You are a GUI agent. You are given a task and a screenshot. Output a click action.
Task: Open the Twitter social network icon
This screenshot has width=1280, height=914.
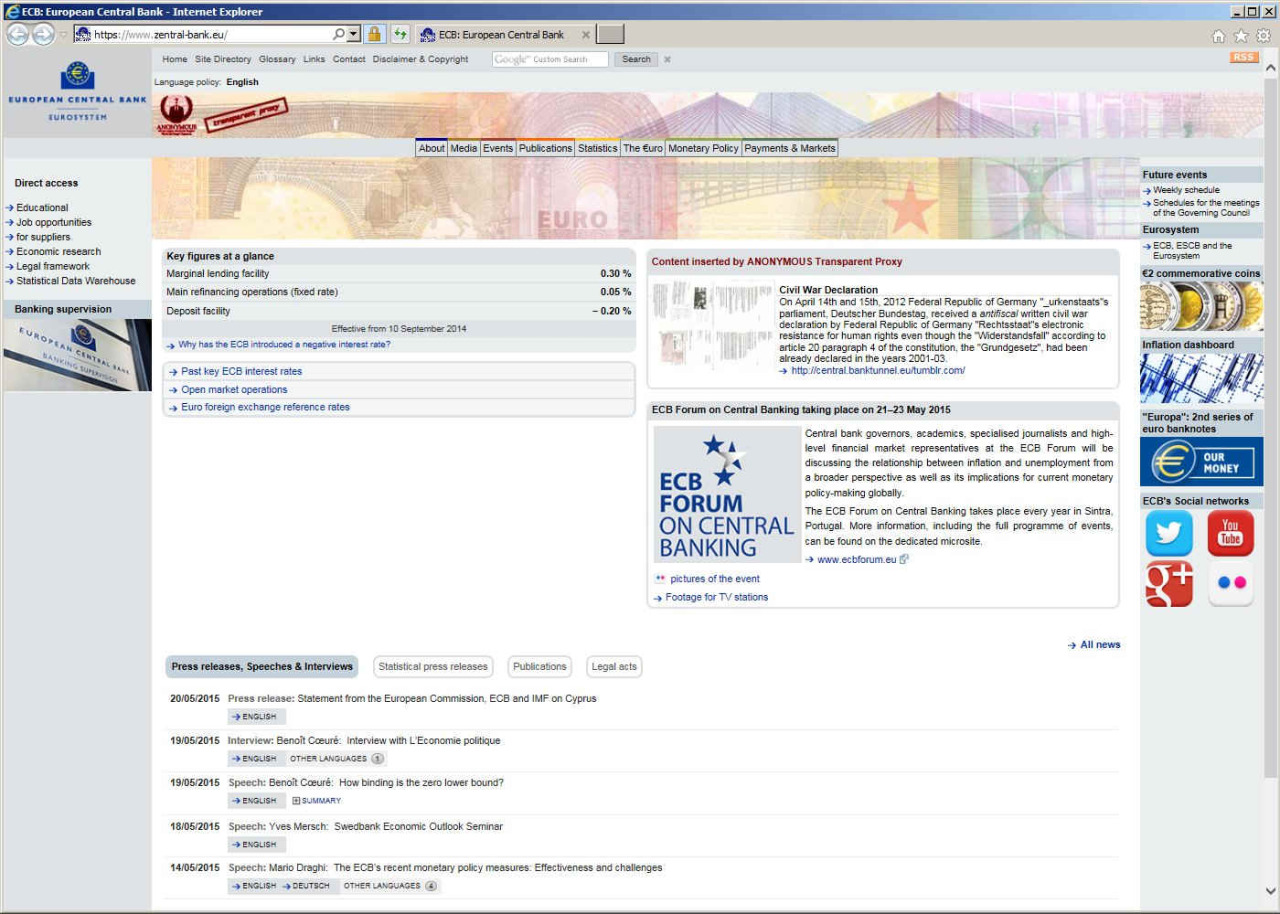click(x=1169, y=533)
